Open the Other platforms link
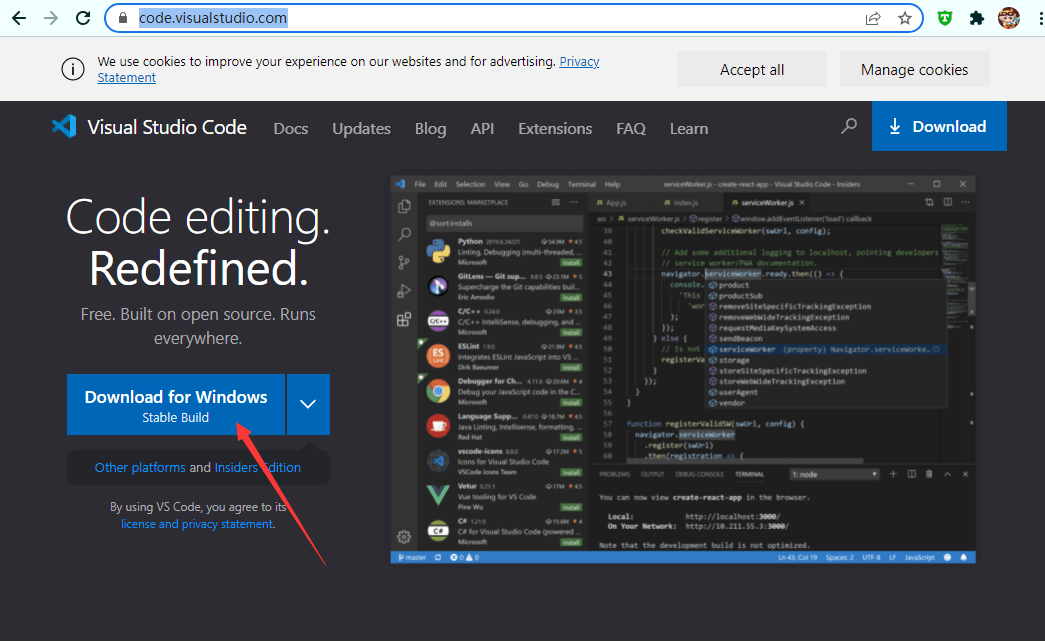 pyautogui.click(x=140, y=467)
